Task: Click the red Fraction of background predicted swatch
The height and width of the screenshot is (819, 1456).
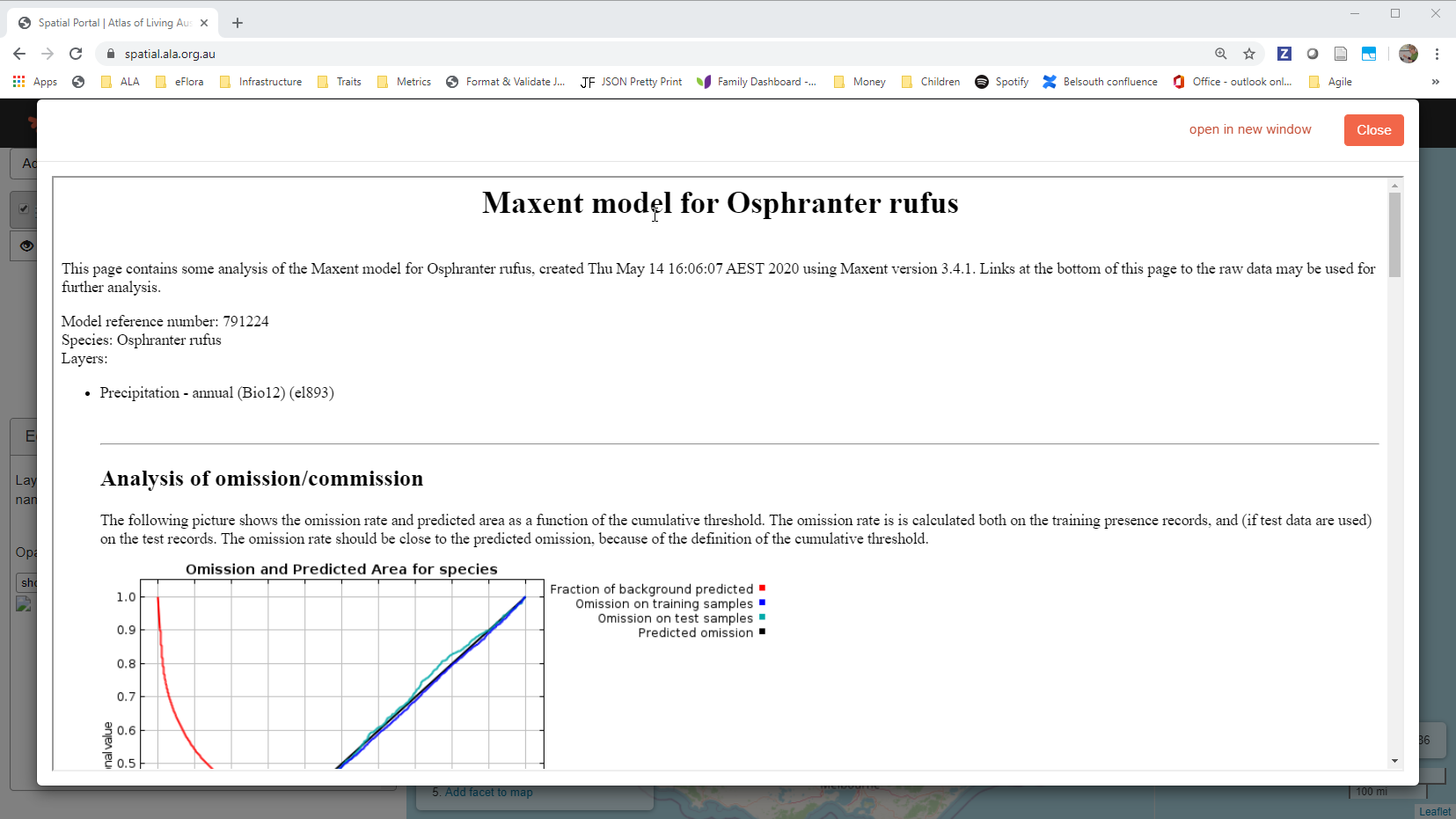Action: coord(762,588)
